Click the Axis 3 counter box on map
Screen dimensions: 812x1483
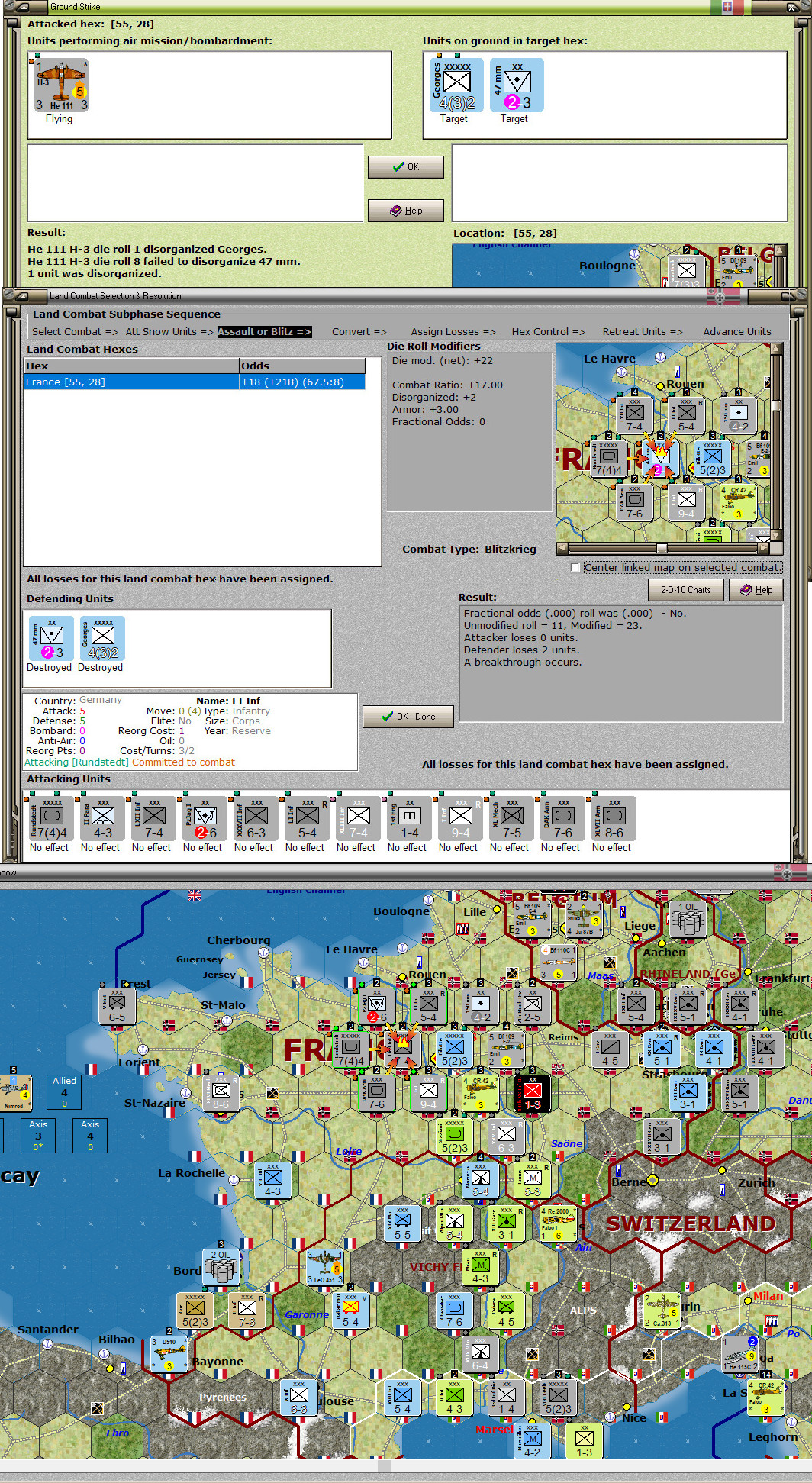point(38,1135)
